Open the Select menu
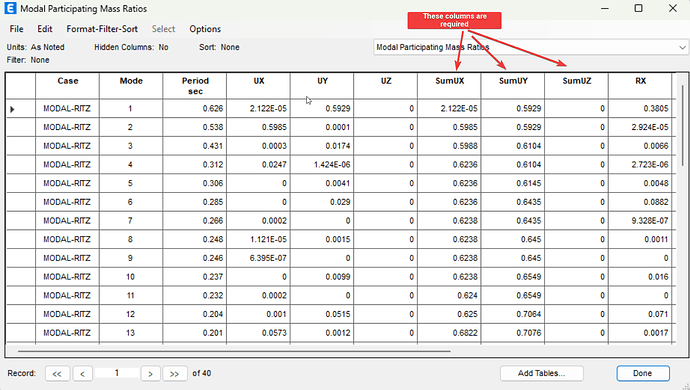This screenshot has width=690, height=390. (163, 29)
